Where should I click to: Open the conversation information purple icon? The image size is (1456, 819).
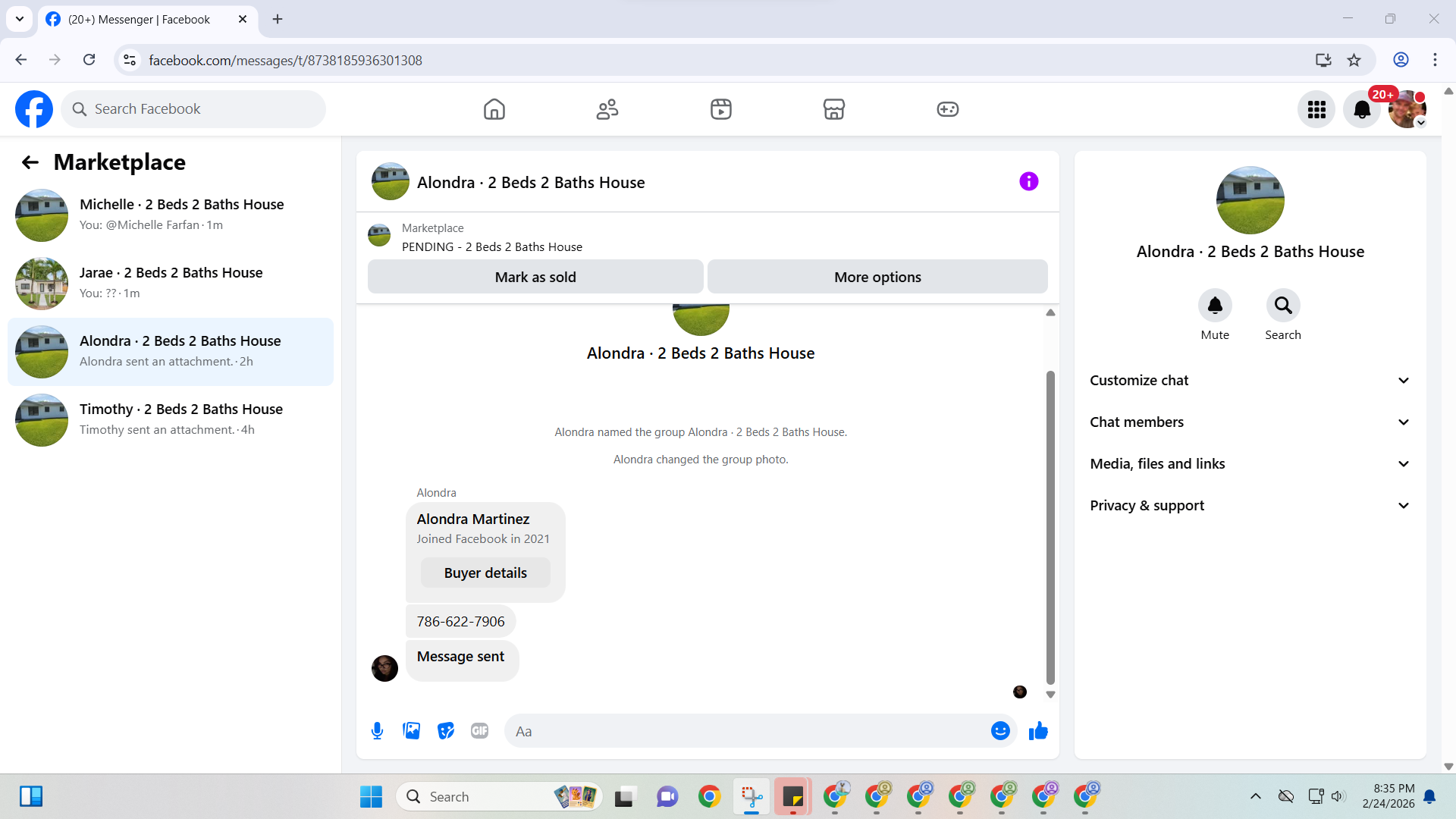1028,181
